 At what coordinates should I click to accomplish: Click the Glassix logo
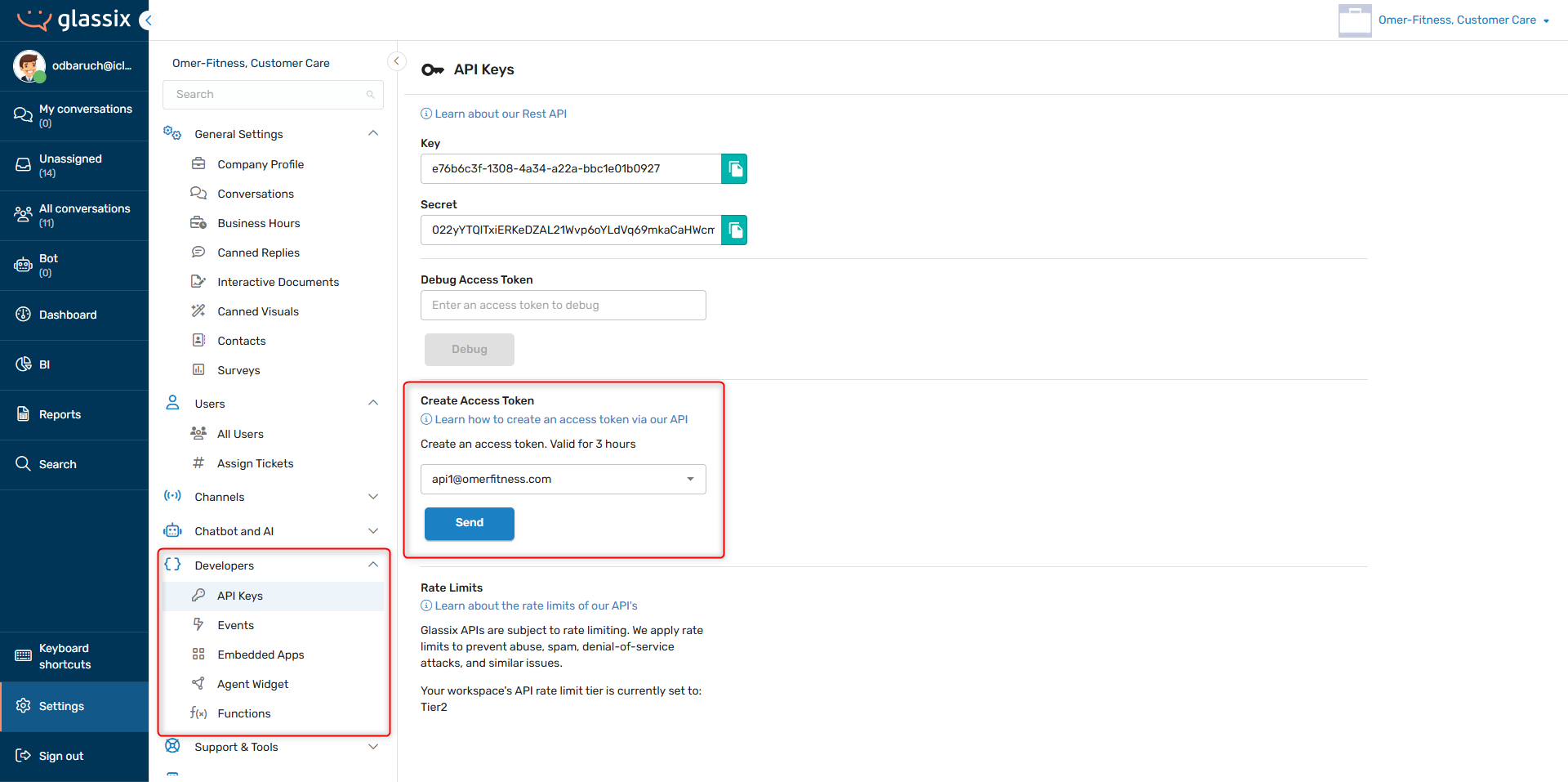73,20
